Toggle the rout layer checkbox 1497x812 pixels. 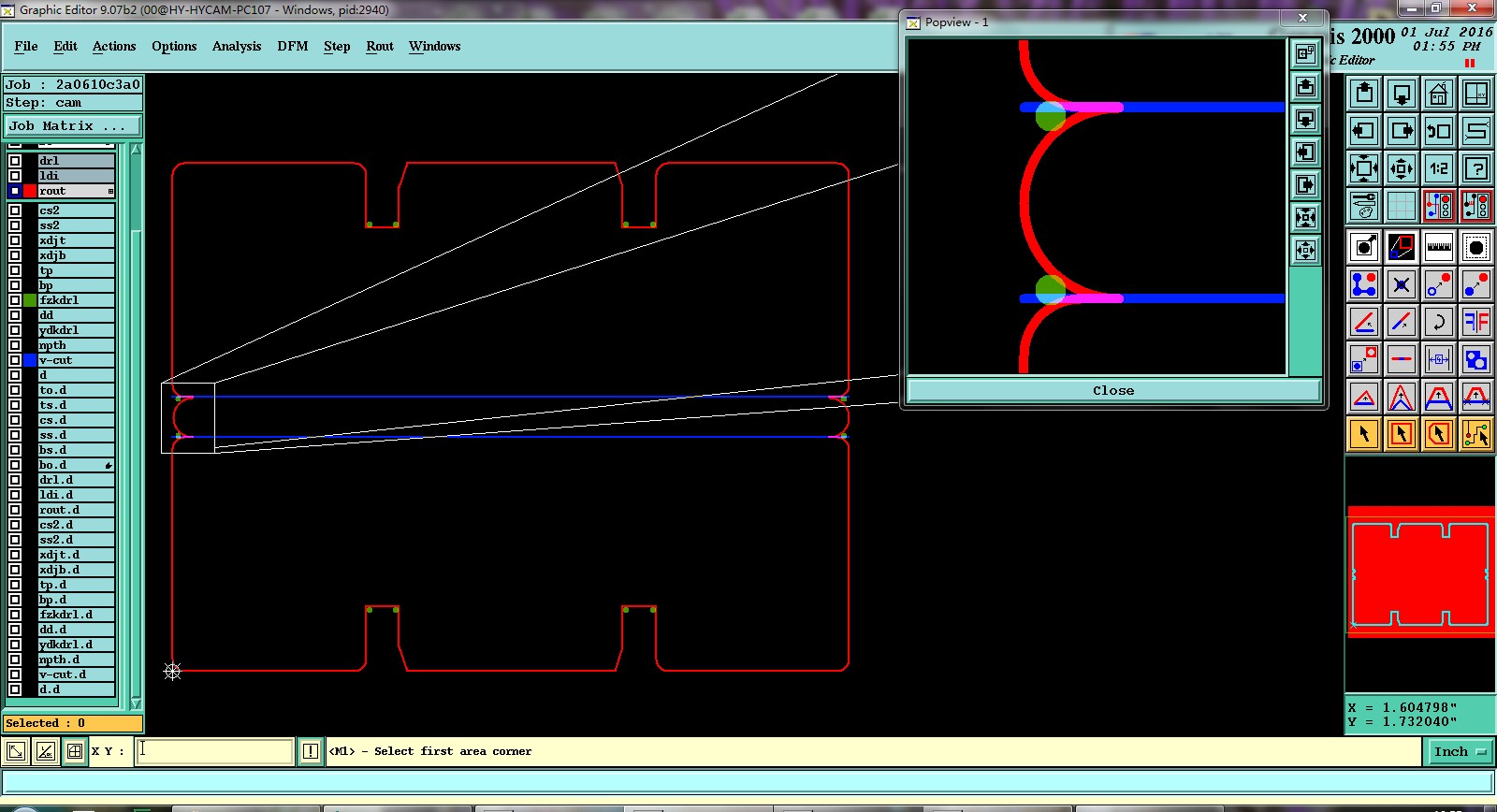15,191
